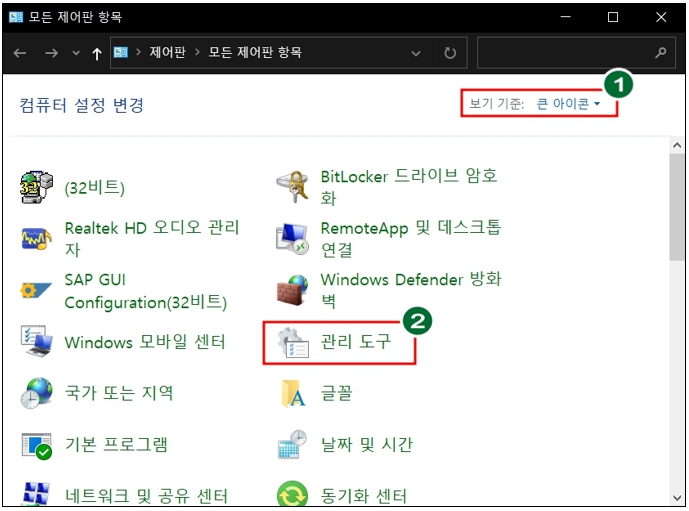The width and height of the screenshot is (689, 511).
Task: Expand the chevron before 제어판 breadcrumb
Action: coord(139,52)
